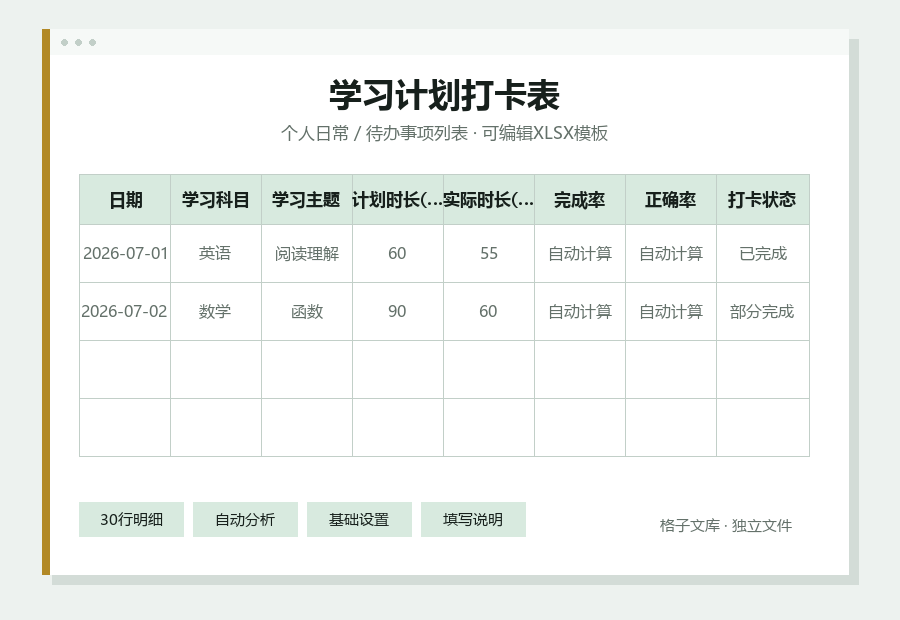Viewport: 900px width, 620px height.
Task: Click the 学习主题 column header
Action: point(307,200)
